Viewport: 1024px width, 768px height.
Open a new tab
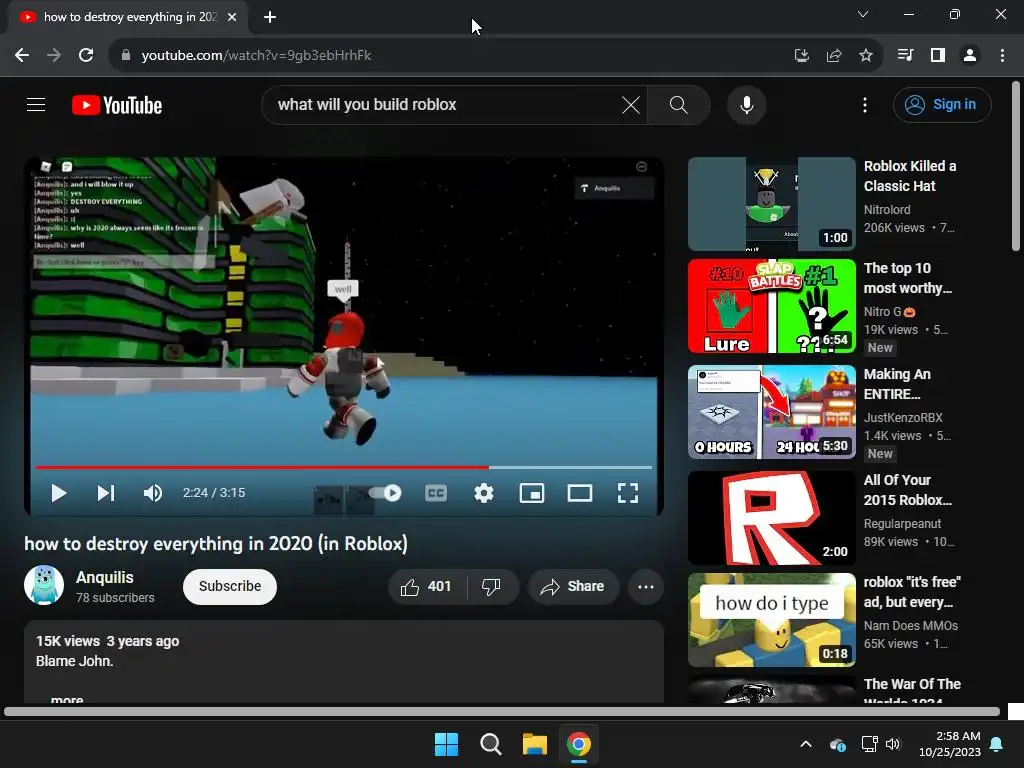[270, 17]
